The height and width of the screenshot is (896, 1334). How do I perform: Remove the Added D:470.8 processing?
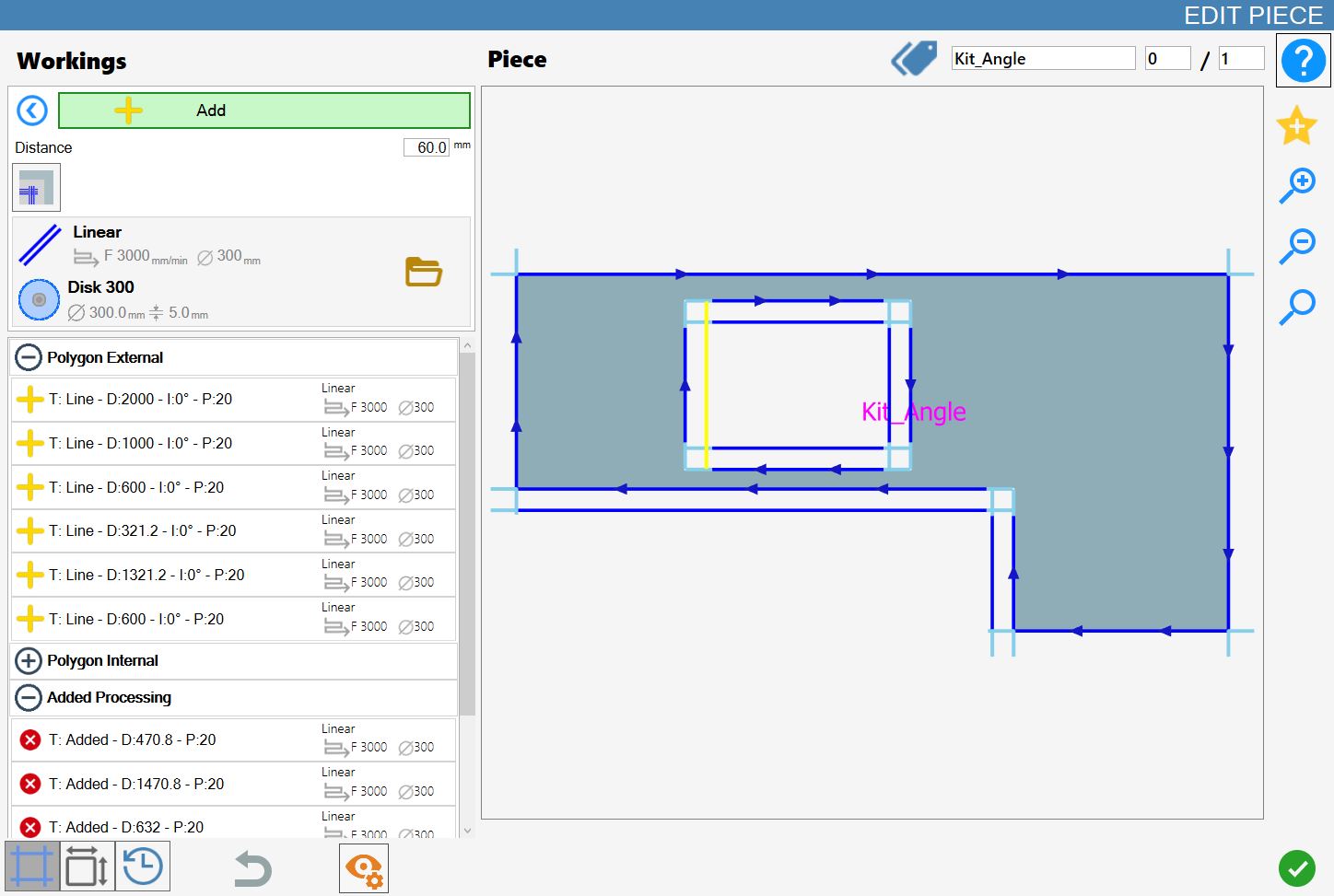pyautogui.click(x=30, y=739)
